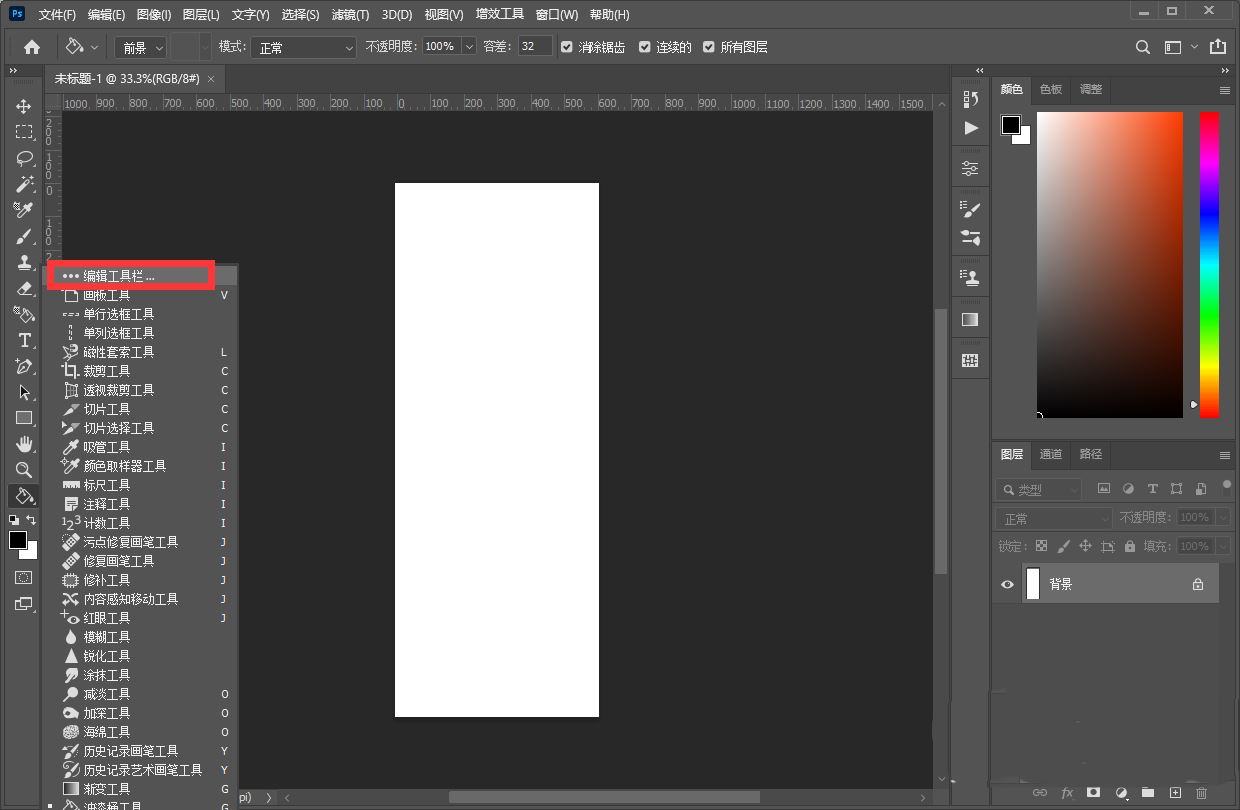Toggle lock all padlock in 锁定 row
This screenshot has height=810, width=1240.
(1130, 546)
